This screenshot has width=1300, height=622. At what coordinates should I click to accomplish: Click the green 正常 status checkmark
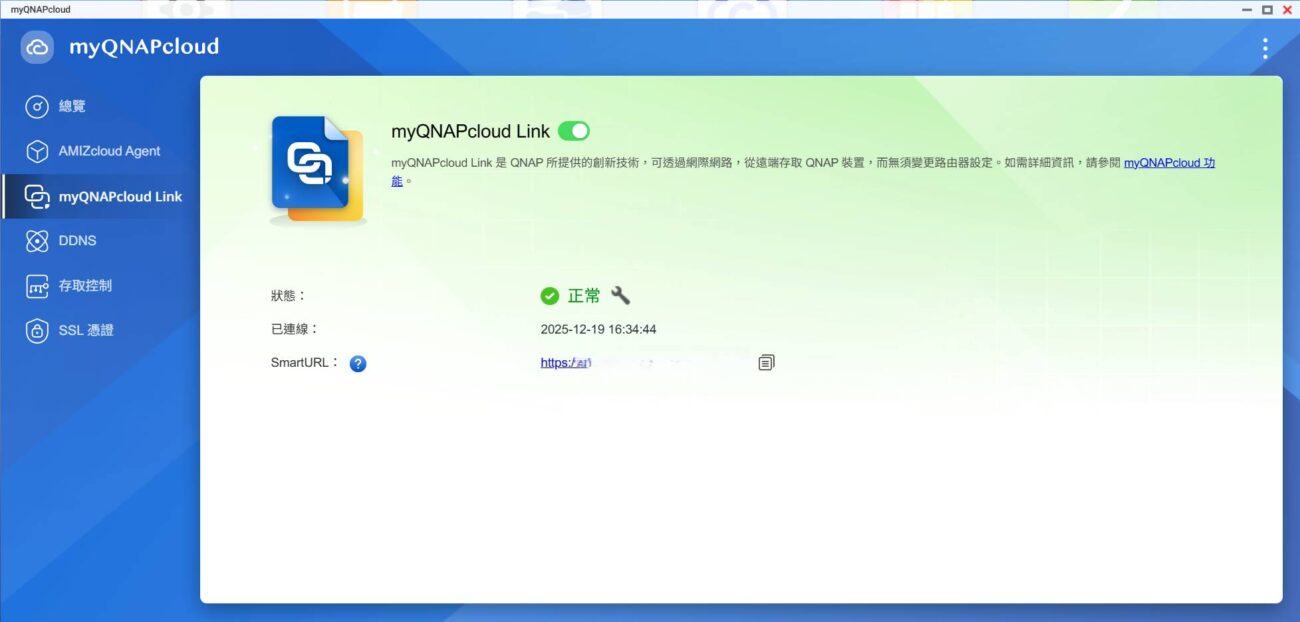coord(549,296)
